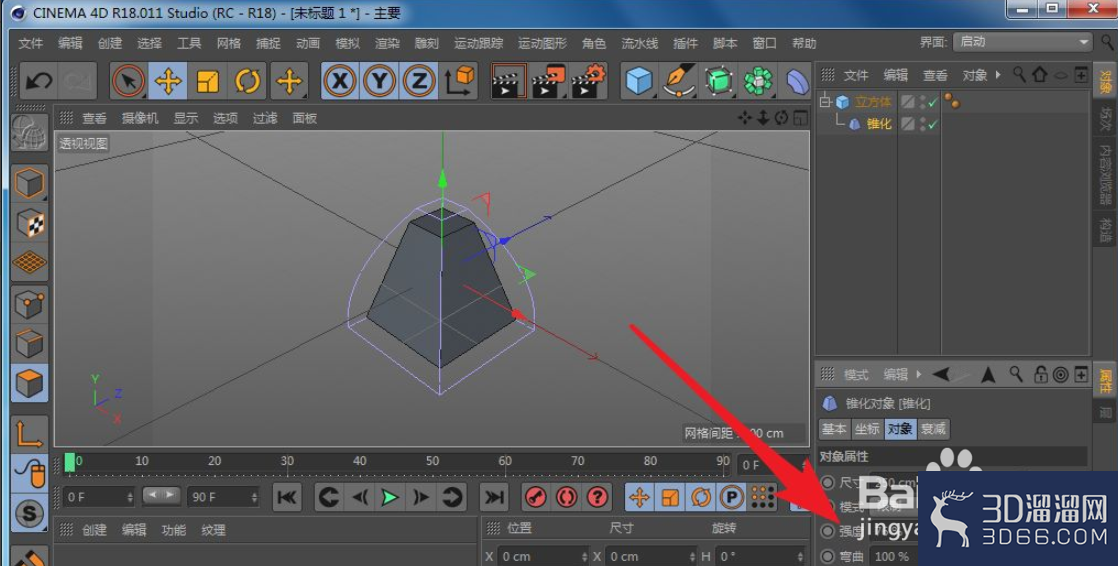This screenshot has width=1118, height=566.
Task: Open the spline Pen tool
Action: click(678, 81)
